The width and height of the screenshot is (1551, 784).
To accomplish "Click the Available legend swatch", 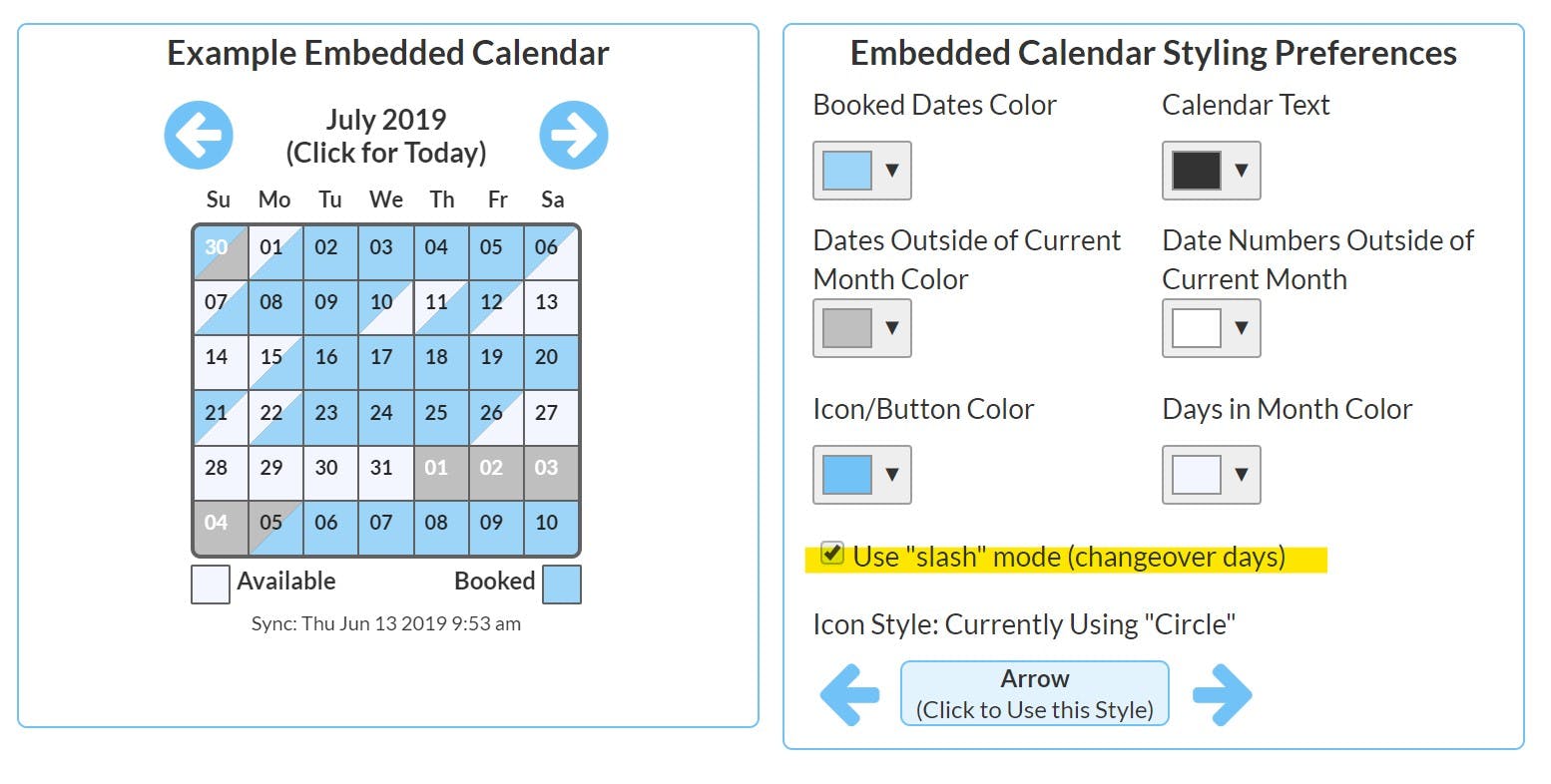I will (x=209, y=584).
